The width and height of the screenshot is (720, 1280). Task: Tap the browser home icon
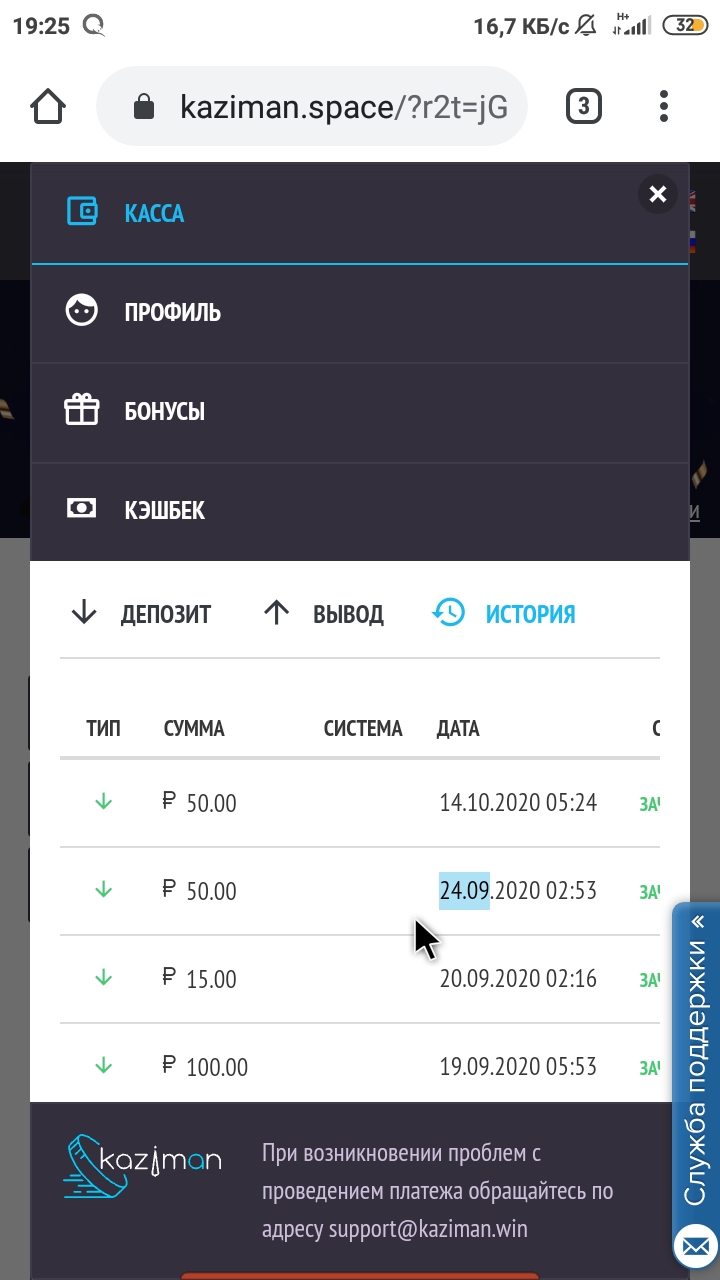point(48,106)
